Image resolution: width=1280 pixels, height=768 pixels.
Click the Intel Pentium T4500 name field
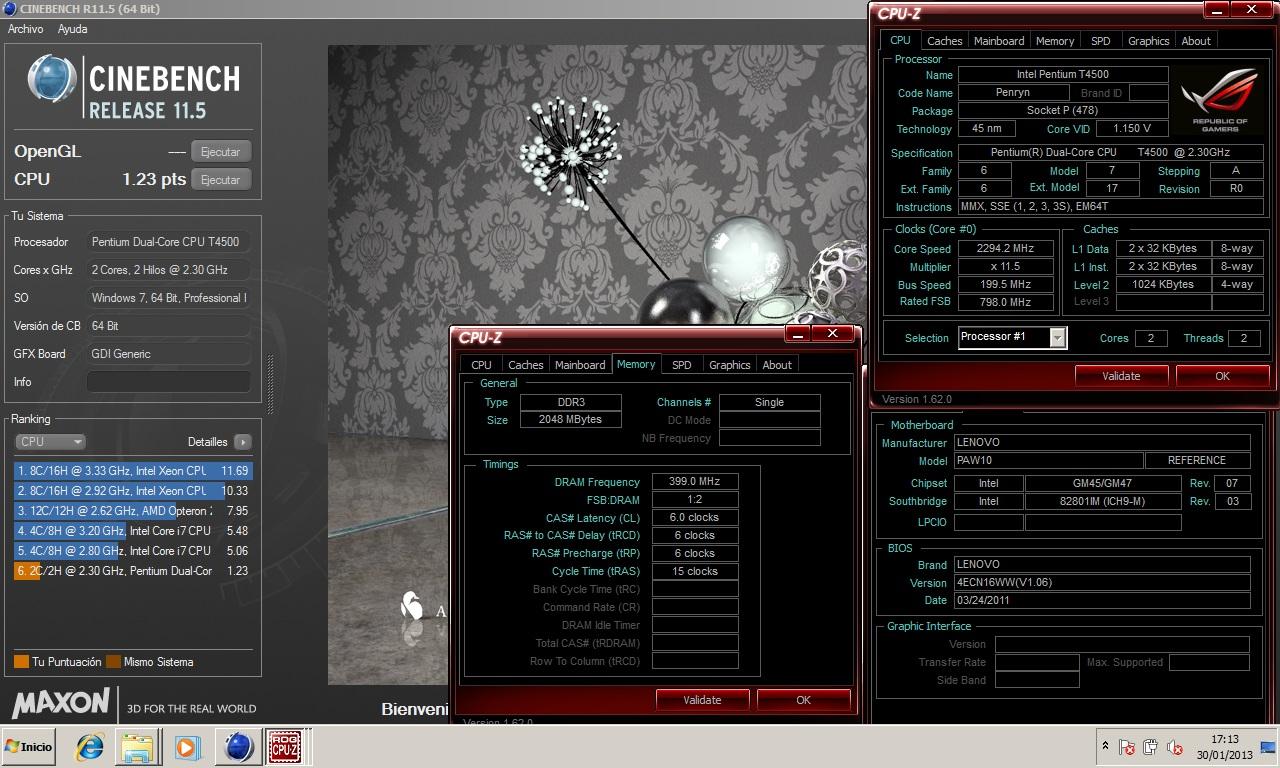coord(1063,74)
